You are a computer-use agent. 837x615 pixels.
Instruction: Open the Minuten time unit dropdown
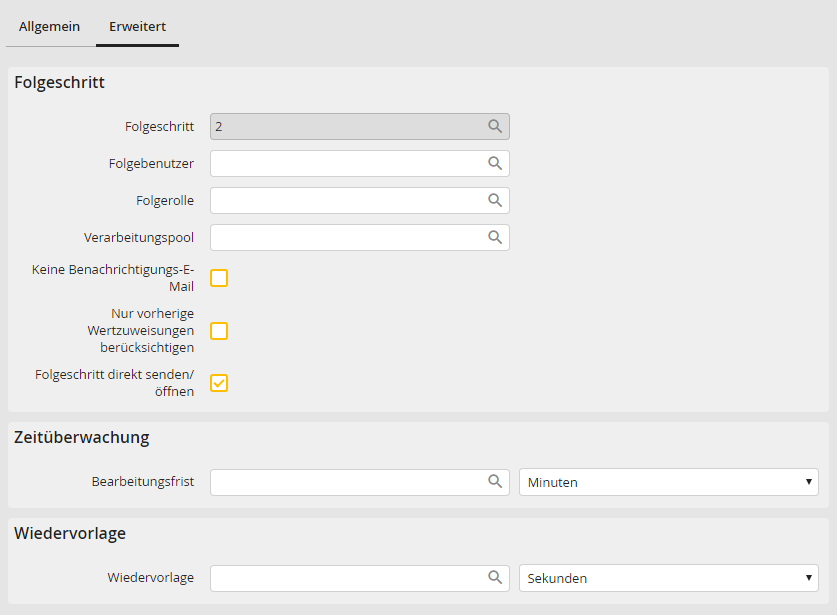(x=668, y=482)
